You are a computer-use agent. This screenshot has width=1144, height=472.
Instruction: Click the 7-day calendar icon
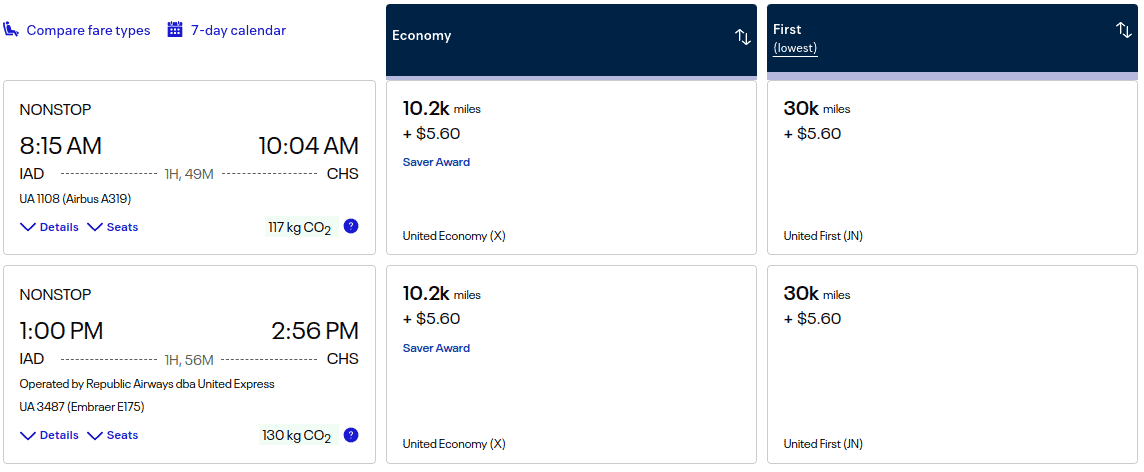click(x=175, y=30)
